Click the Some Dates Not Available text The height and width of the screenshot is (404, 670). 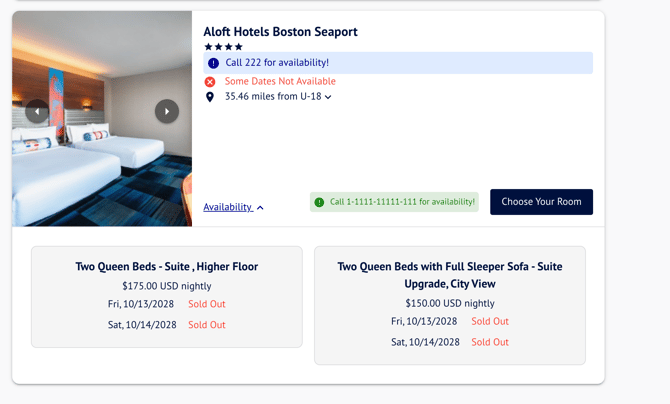point(280,82)
